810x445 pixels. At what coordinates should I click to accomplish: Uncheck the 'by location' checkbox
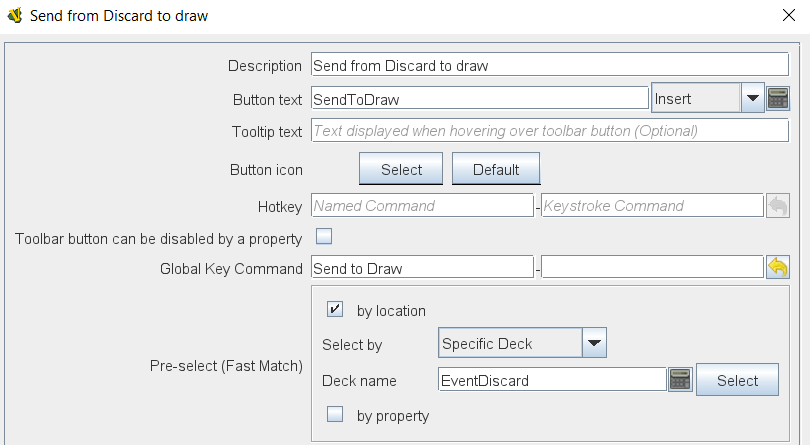point(335,310)
